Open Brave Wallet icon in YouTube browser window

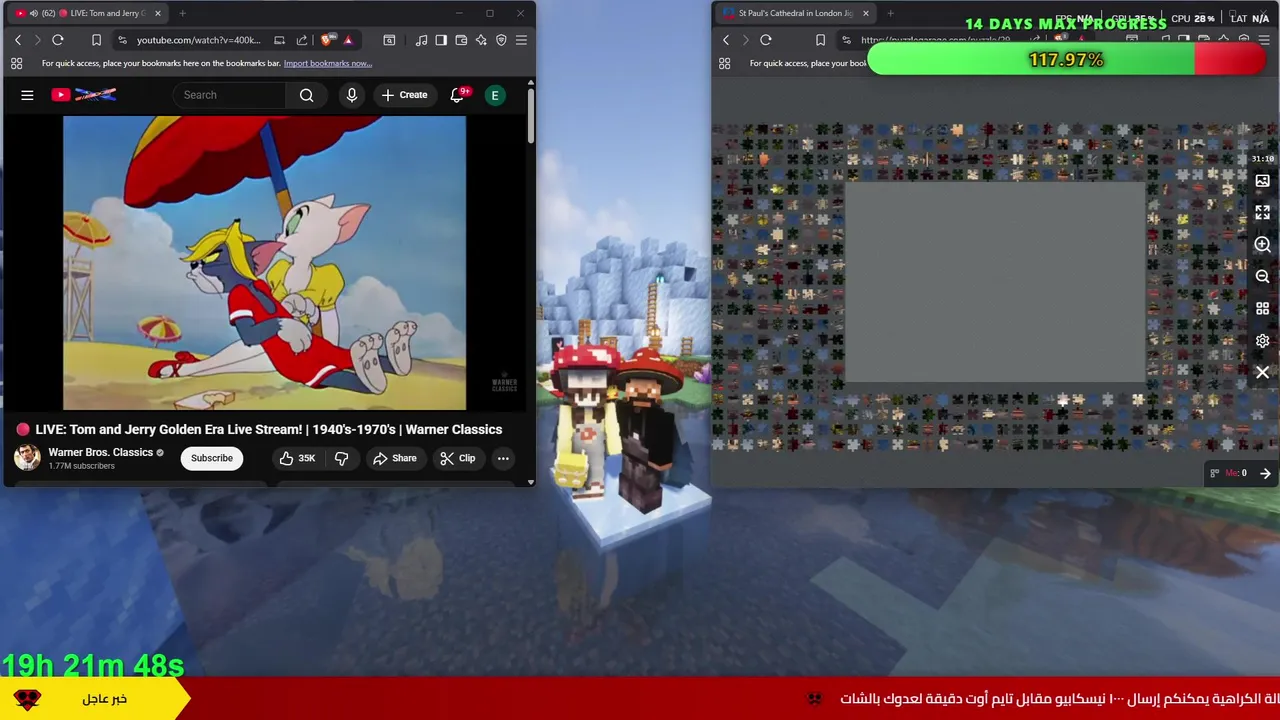(461, 40)
